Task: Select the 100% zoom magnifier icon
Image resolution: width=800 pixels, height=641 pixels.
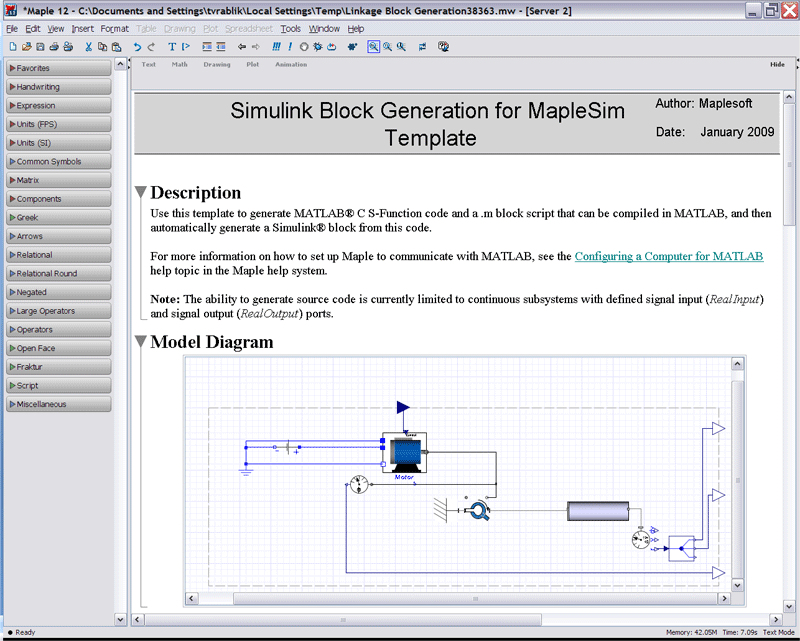Action: pos(373,47)
